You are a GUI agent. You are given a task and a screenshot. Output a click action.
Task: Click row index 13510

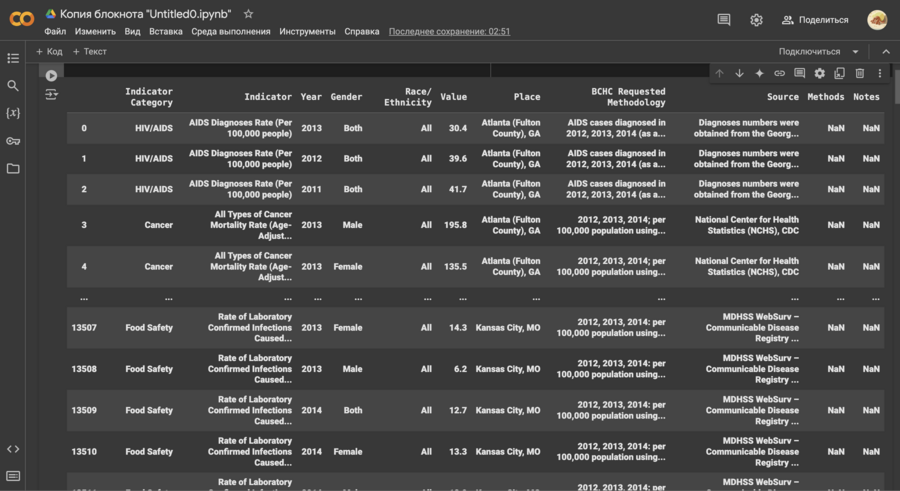[x=84, y=451]
